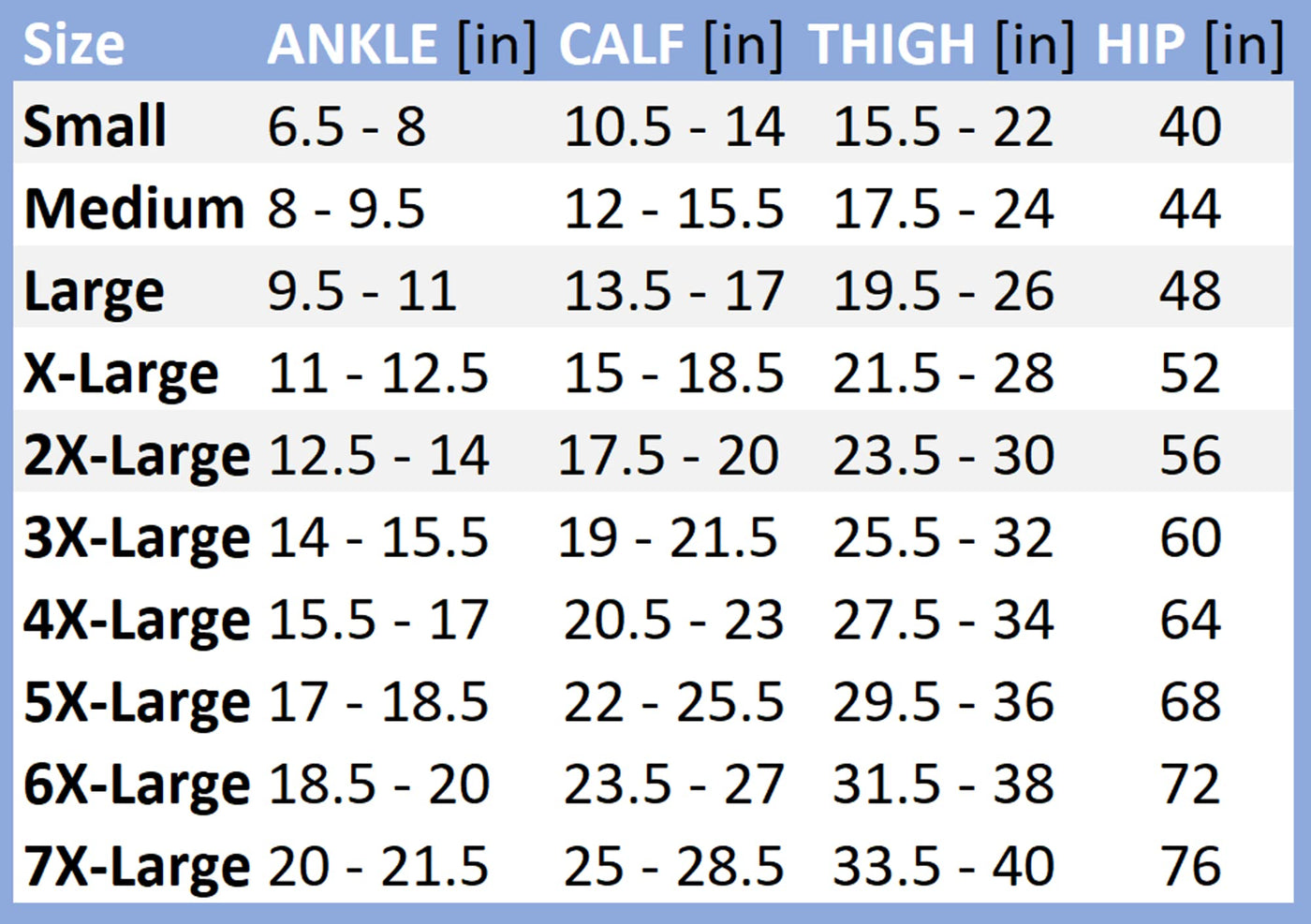This screenshot has width=1311, height=924.
Task: Select the ANKLE [in] column header
Action: point(403,45)
